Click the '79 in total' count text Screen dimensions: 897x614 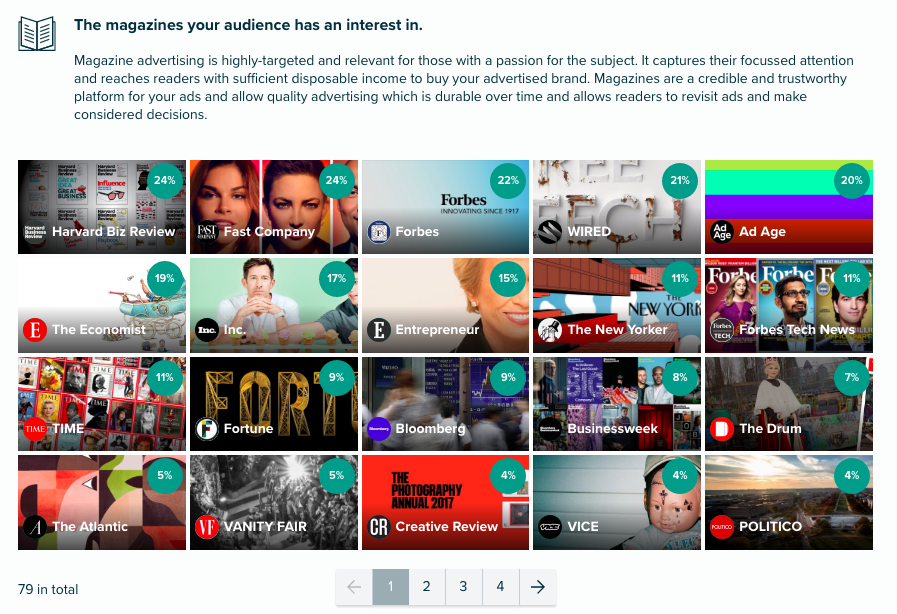48,589
